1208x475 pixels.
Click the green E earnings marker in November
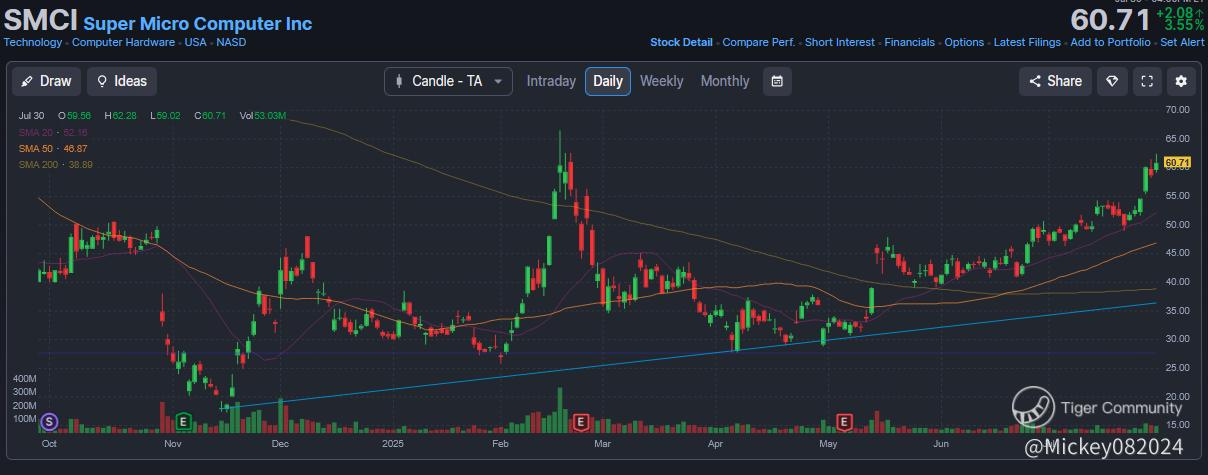tap(183, 421)
